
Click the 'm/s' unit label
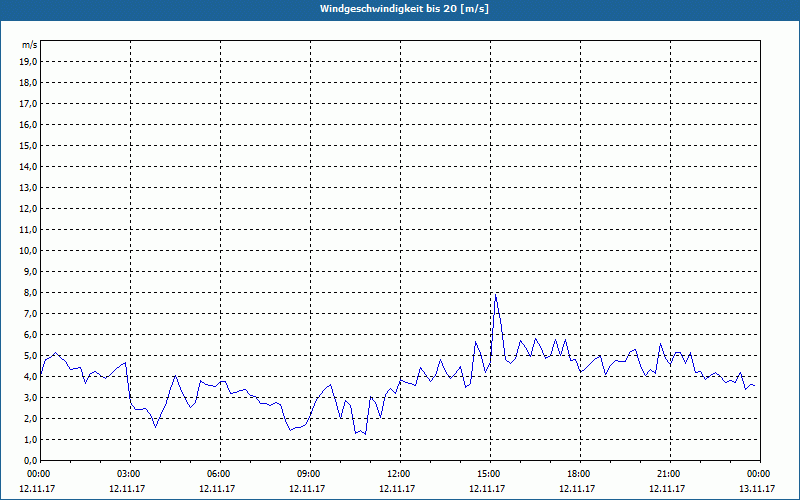pos(30,45)
